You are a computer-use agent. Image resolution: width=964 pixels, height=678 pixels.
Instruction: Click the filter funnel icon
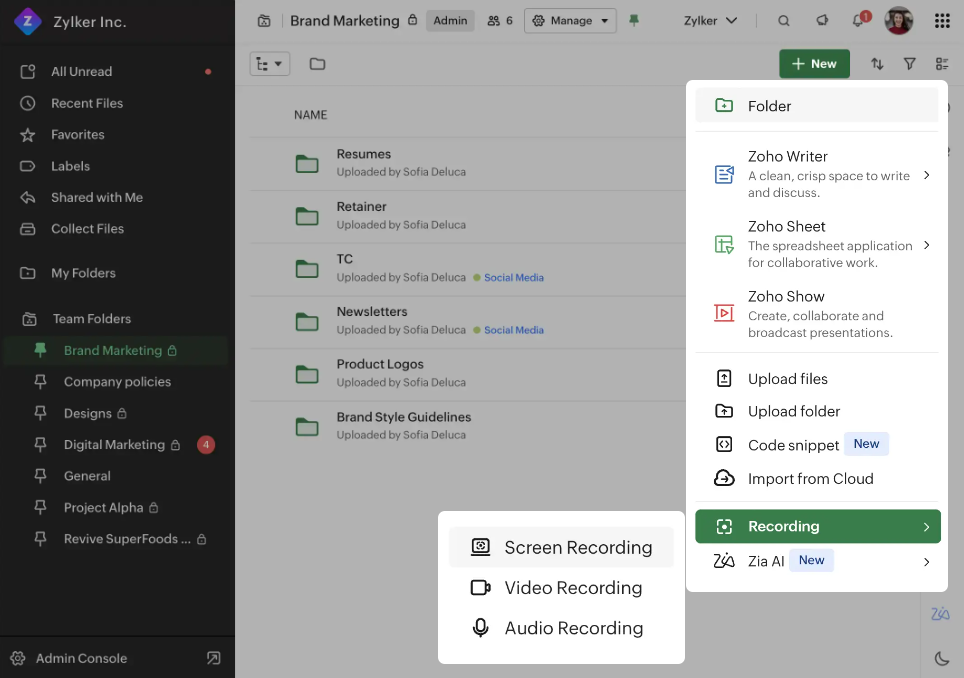[x=909, y=64]
